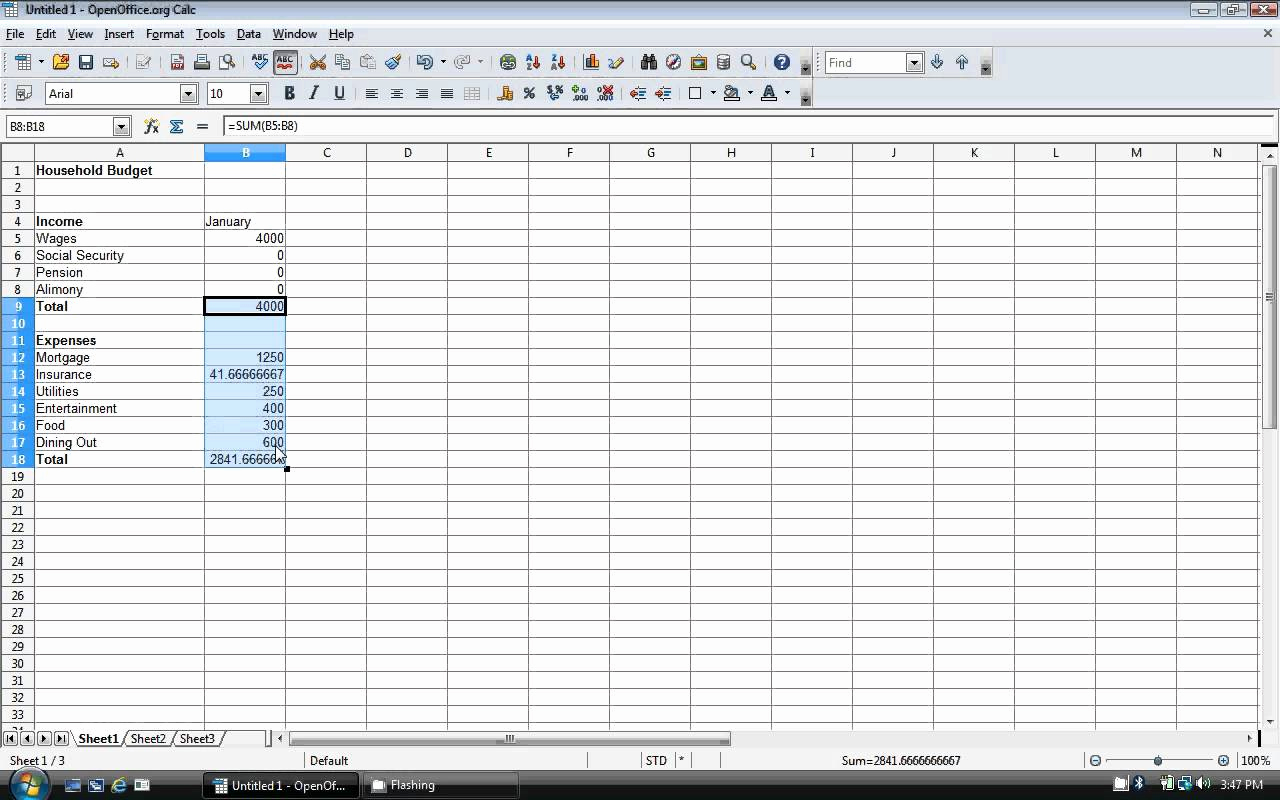This screenshot has width=1280, height=800.
Task: Open the Data menu
Action: (x=249, y=34)
